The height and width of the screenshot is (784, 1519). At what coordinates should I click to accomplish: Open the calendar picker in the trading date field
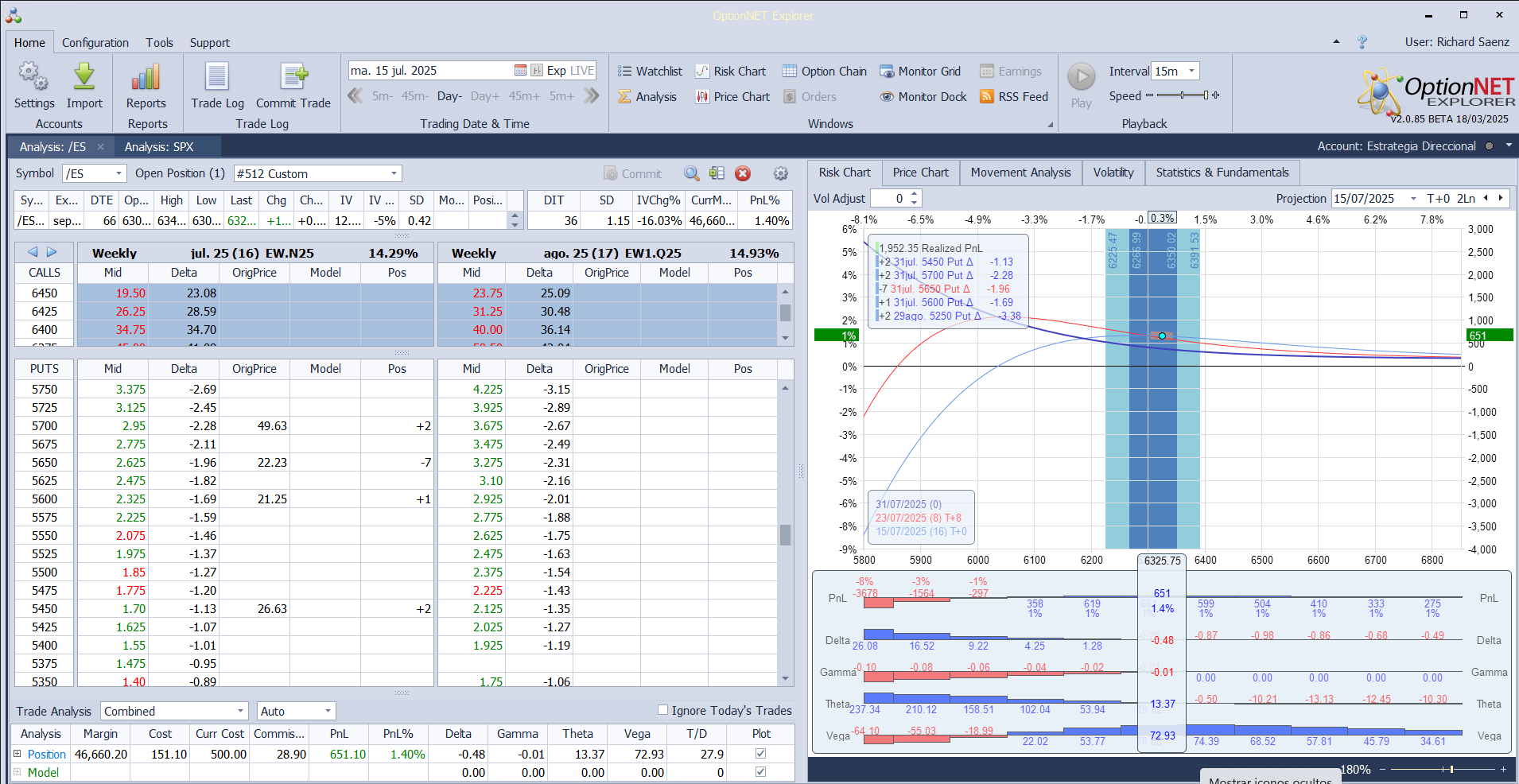[520, 71]
